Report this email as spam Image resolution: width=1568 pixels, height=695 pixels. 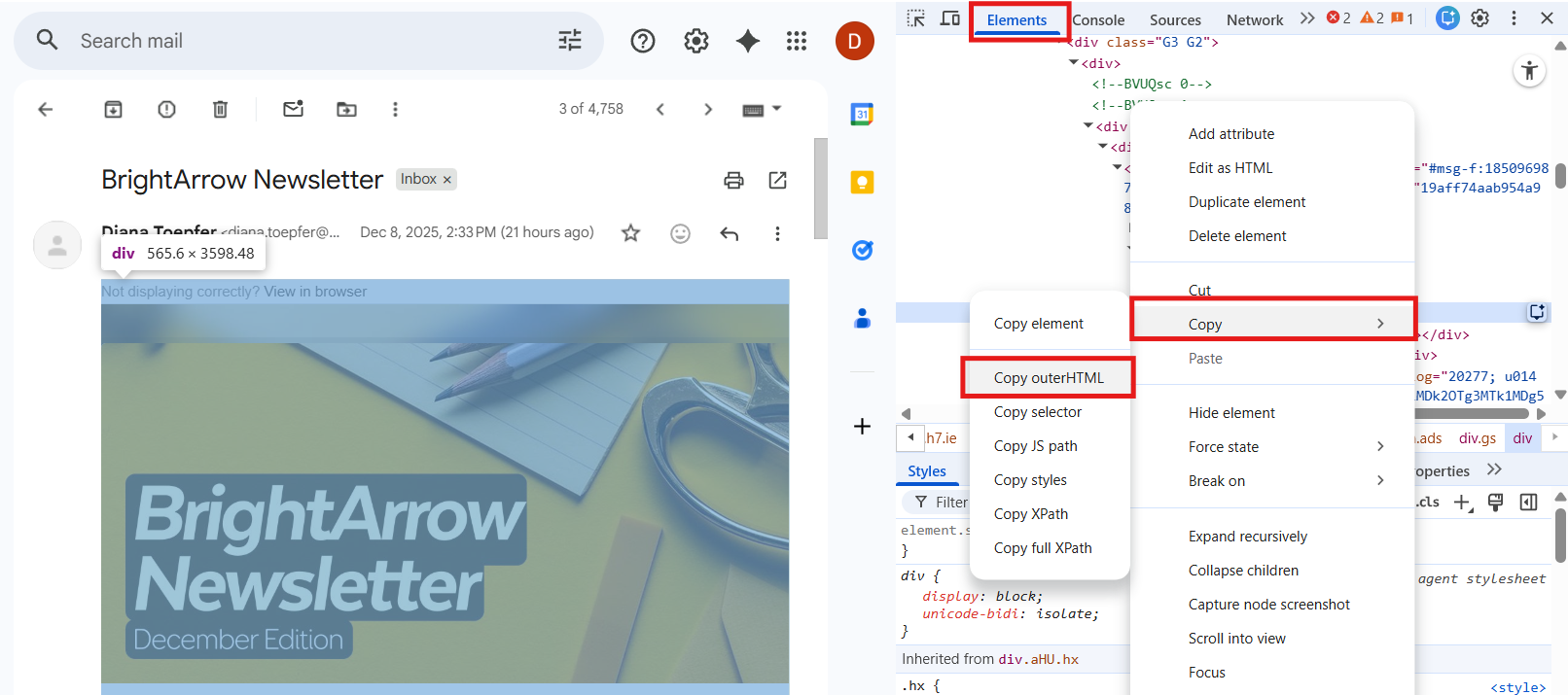pos(167,109)
